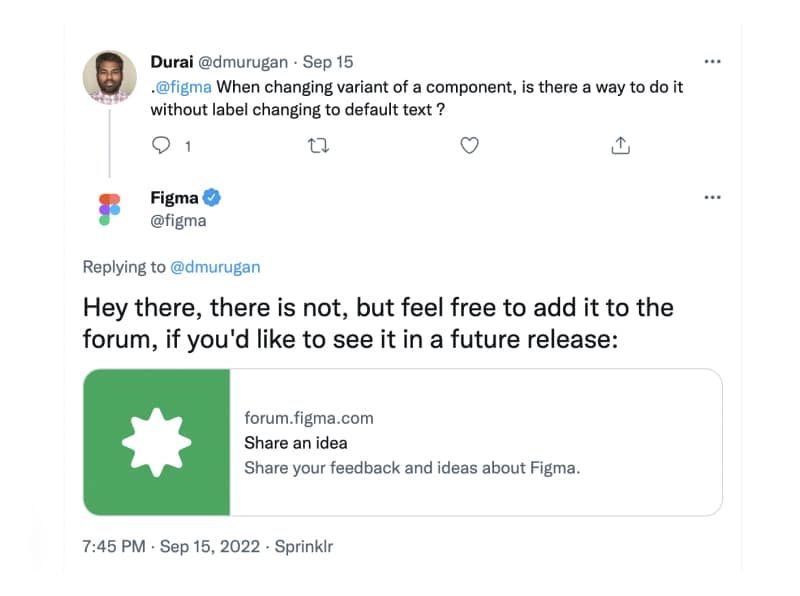The width and height of the screenshot is (800, 596).
Task: Click the @figma mention in Durai's tweet
Action: 182,87
